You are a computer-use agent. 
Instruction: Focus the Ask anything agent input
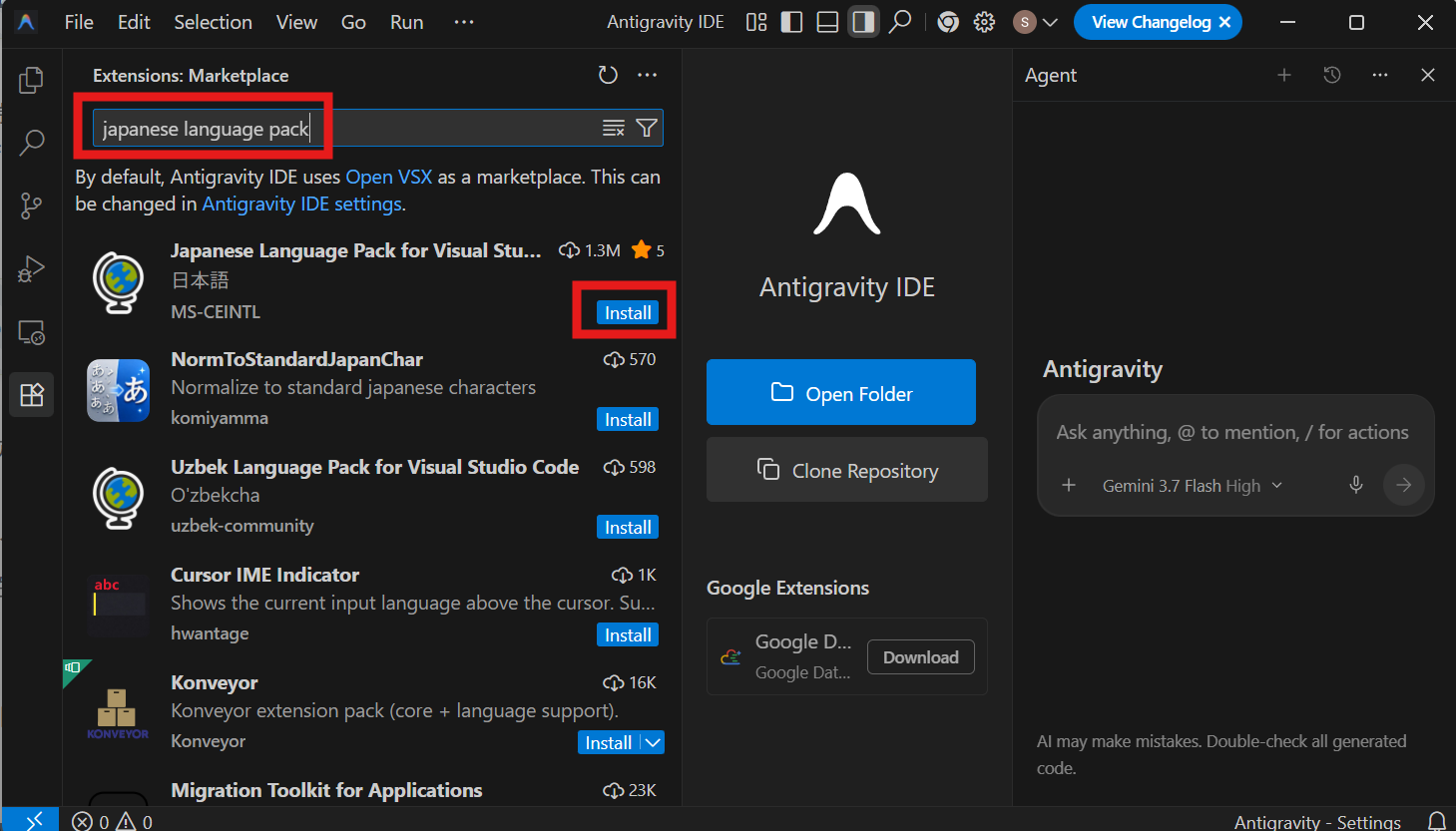1233,432
